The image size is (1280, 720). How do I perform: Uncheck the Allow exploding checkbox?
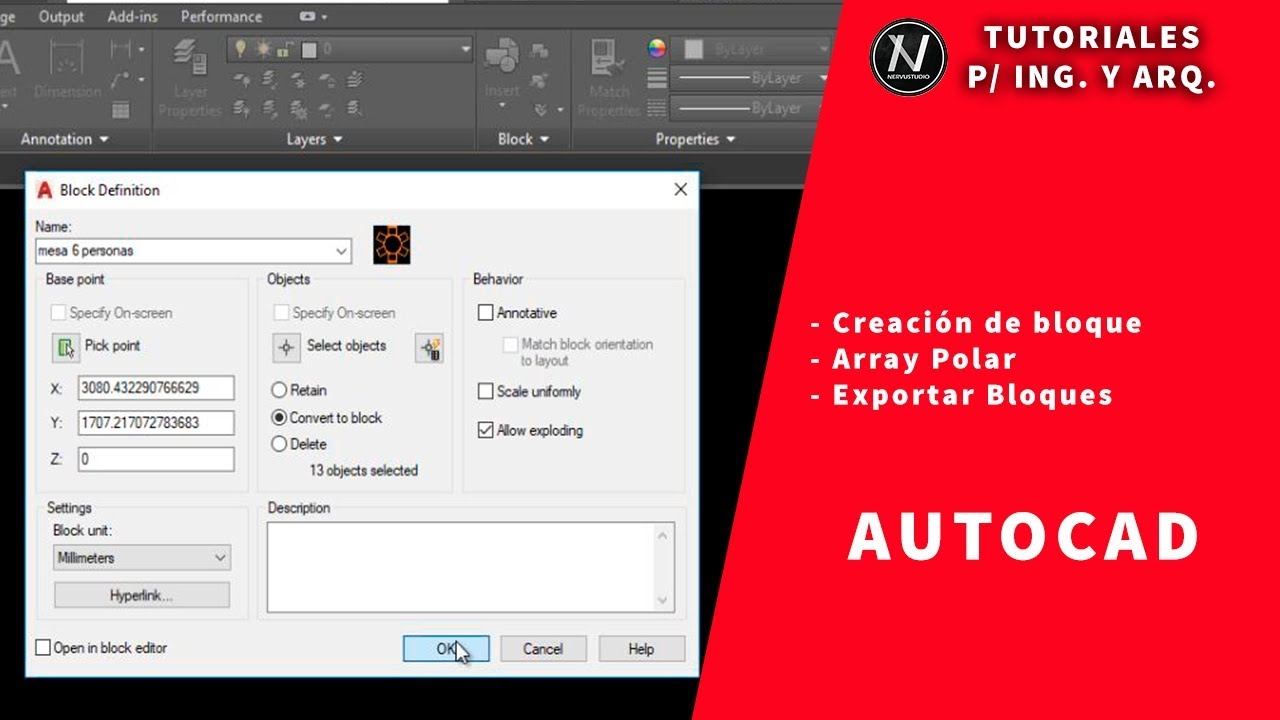pyautogui.click(x=486, y=431)
